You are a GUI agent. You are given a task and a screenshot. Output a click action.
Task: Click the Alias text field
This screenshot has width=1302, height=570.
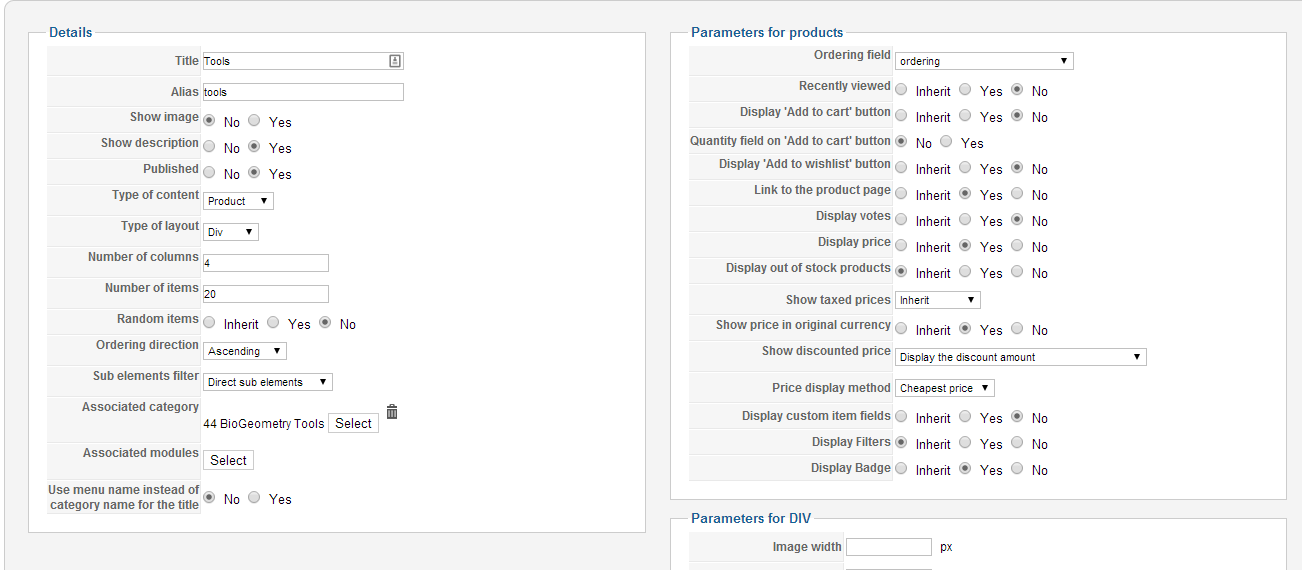tap(303, 92)
